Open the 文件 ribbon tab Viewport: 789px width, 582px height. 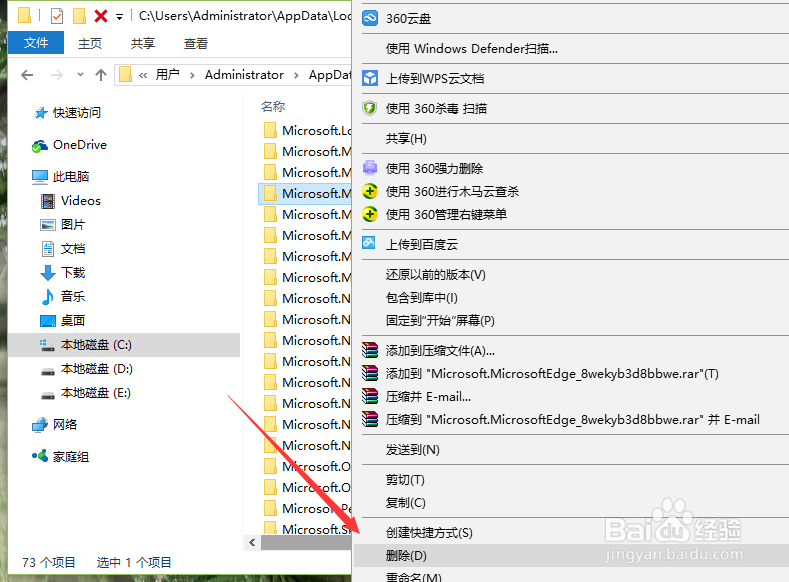[36, 43]
